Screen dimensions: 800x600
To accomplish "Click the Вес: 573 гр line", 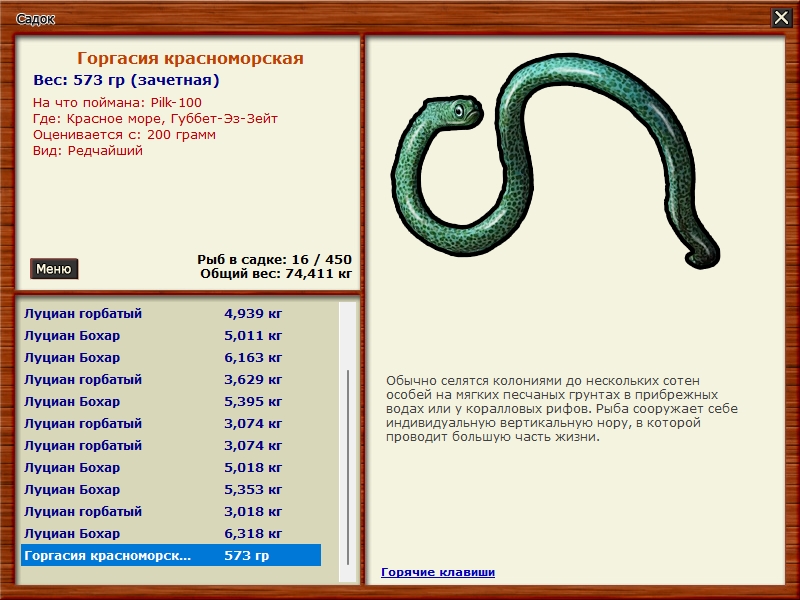I will point(126,81).
